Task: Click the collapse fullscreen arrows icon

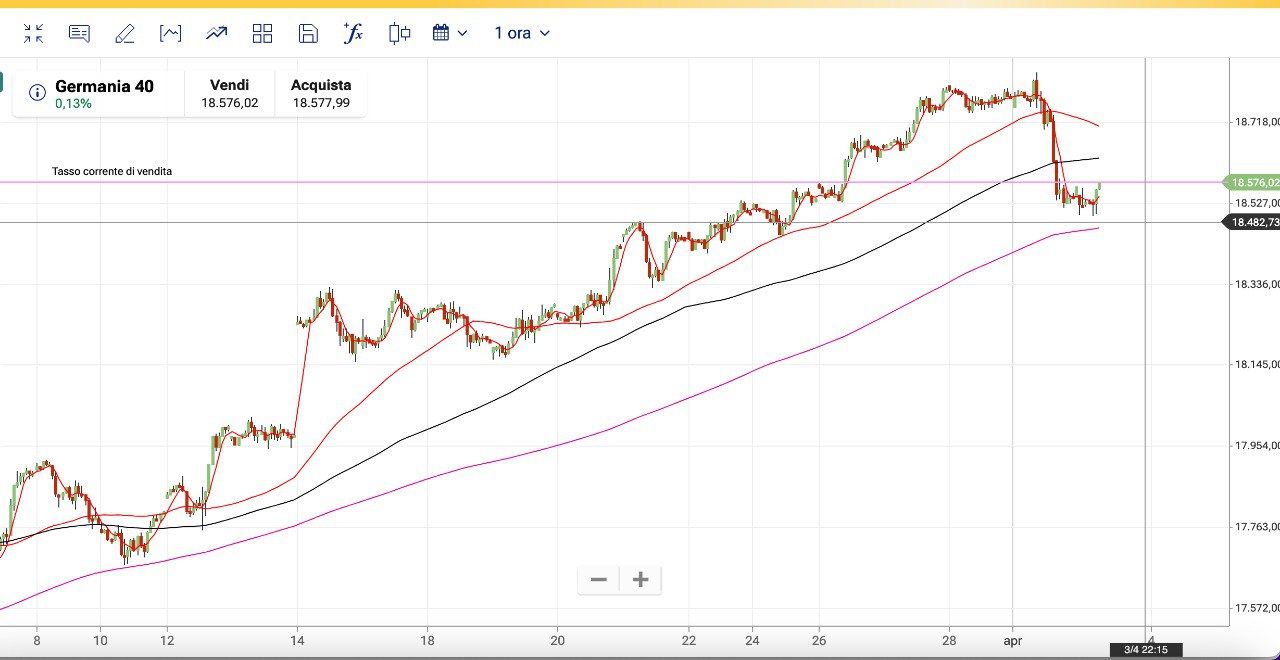Action: pos(33,34)
